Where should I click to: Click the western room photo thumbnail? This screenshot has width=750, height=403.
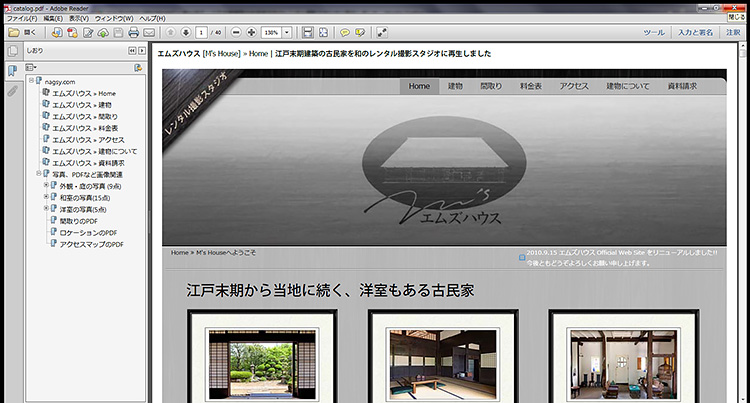[624, 364]
